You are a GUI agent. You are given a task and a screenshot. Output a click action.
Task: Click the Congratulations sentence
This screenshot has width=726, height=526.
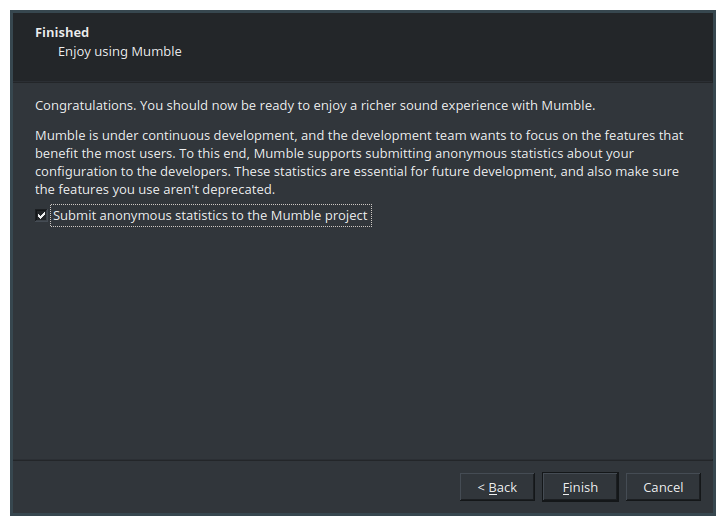click(315, 106)
